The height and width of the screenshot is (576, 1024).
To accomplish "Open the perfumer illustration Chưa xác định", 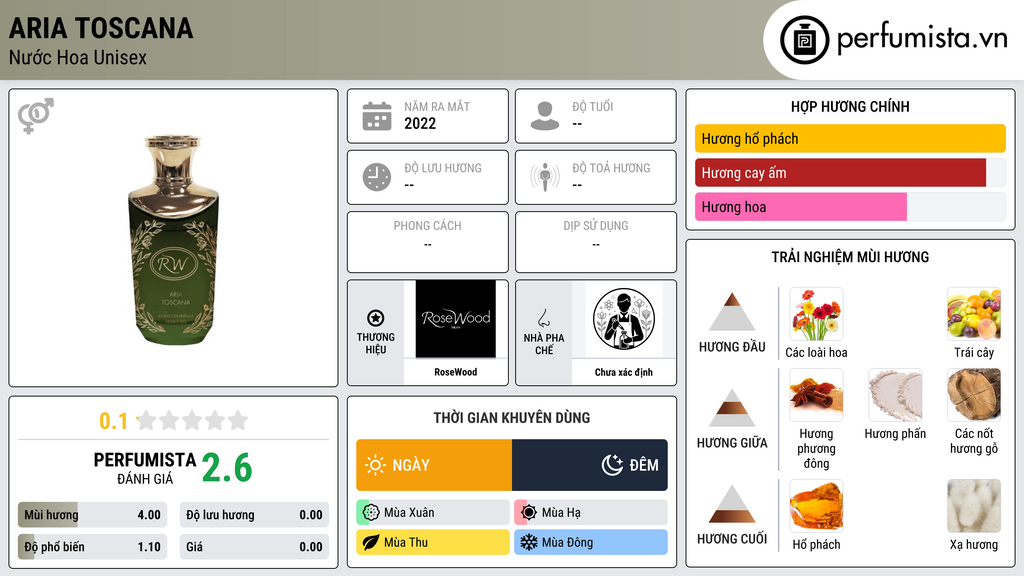I will point(624,319).
